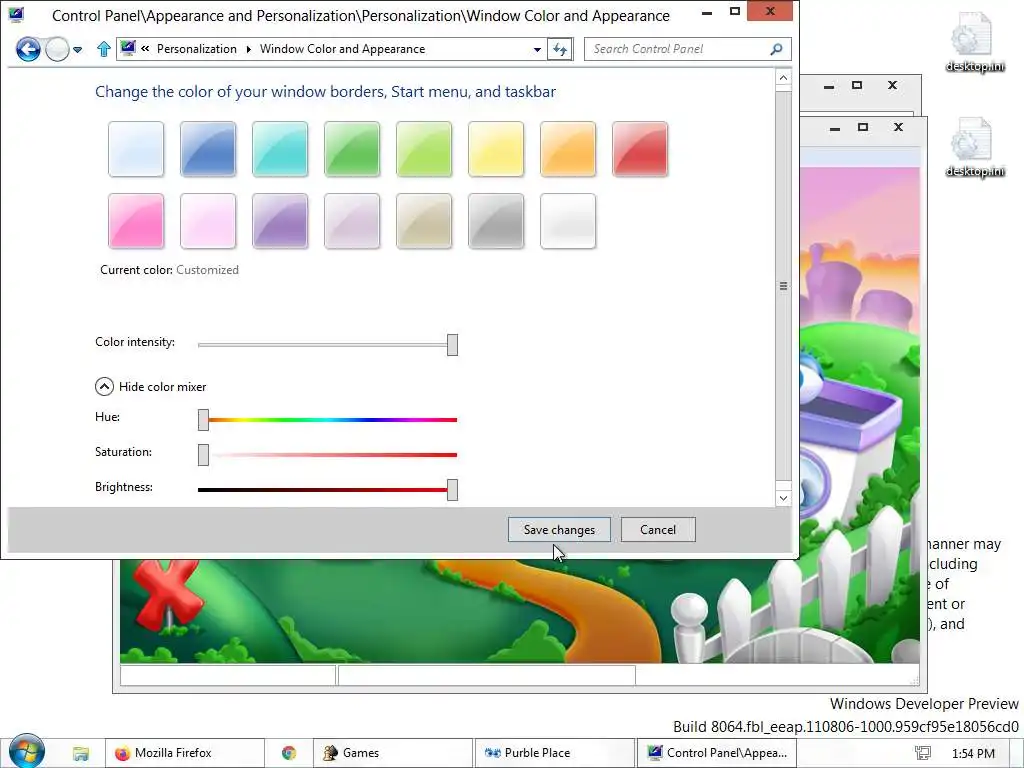Click the Window Color and Appearance breadcrumb
1024x768 pixels.
tap(342, 49)
